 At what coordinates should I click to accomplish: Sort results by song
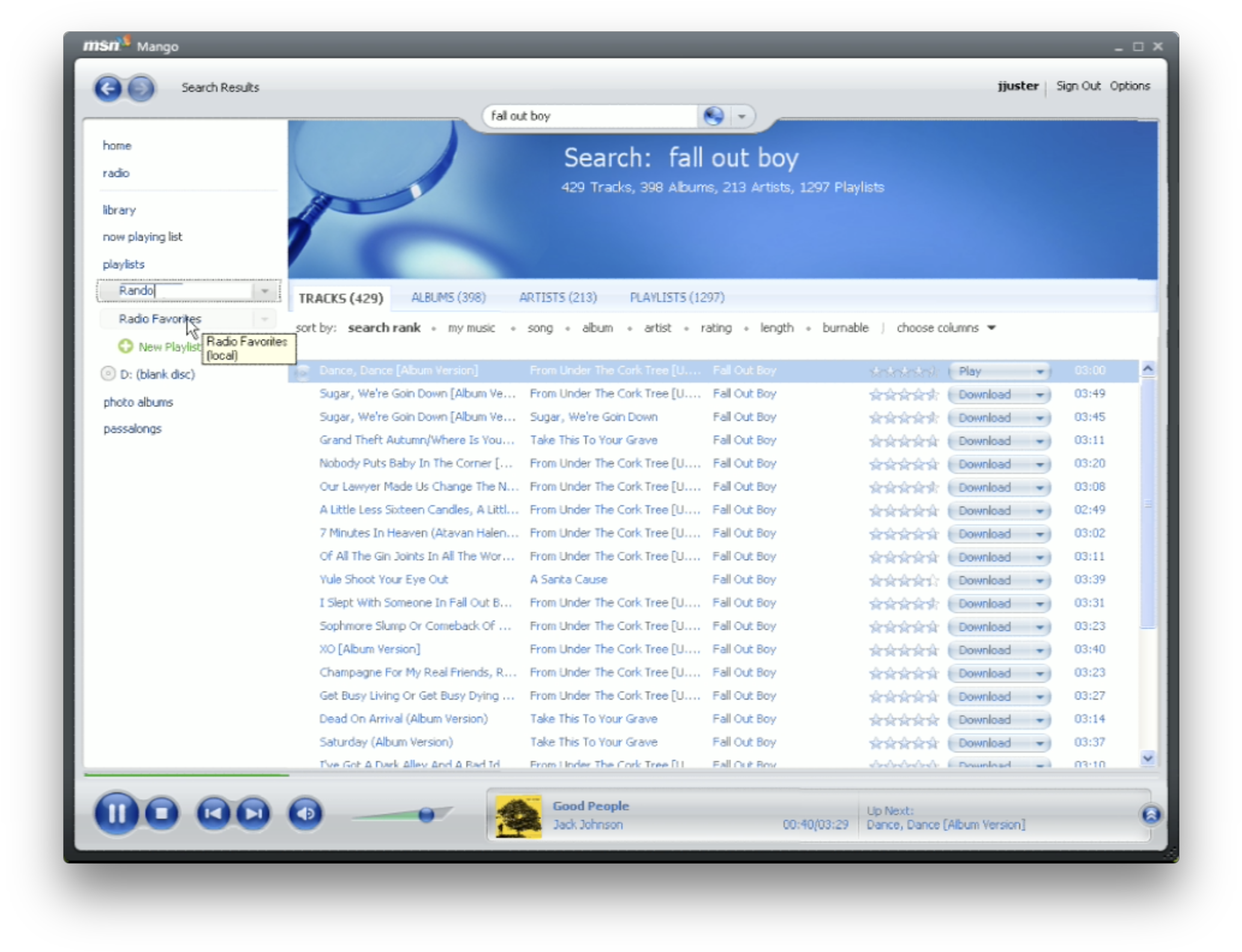coord(540,328)
